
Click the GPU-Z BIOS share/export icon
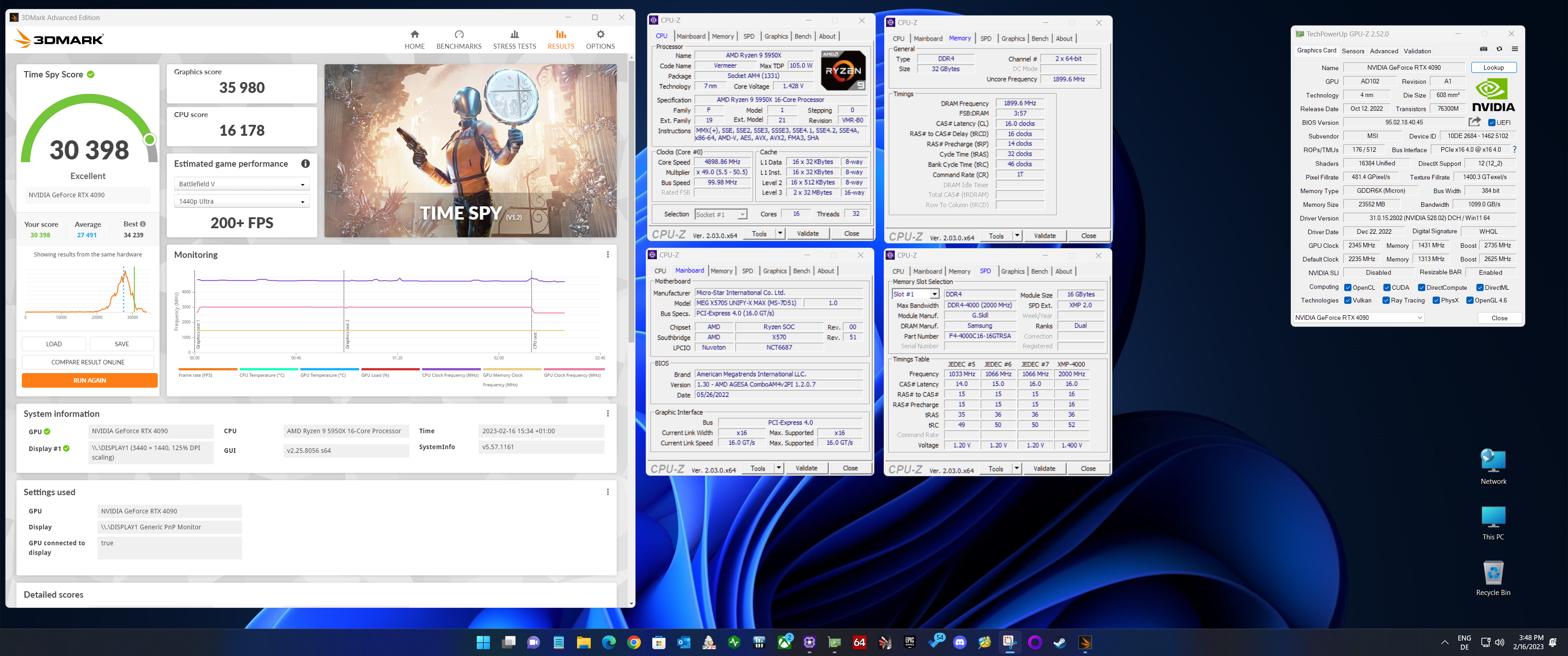click(x=1474, y=122)
